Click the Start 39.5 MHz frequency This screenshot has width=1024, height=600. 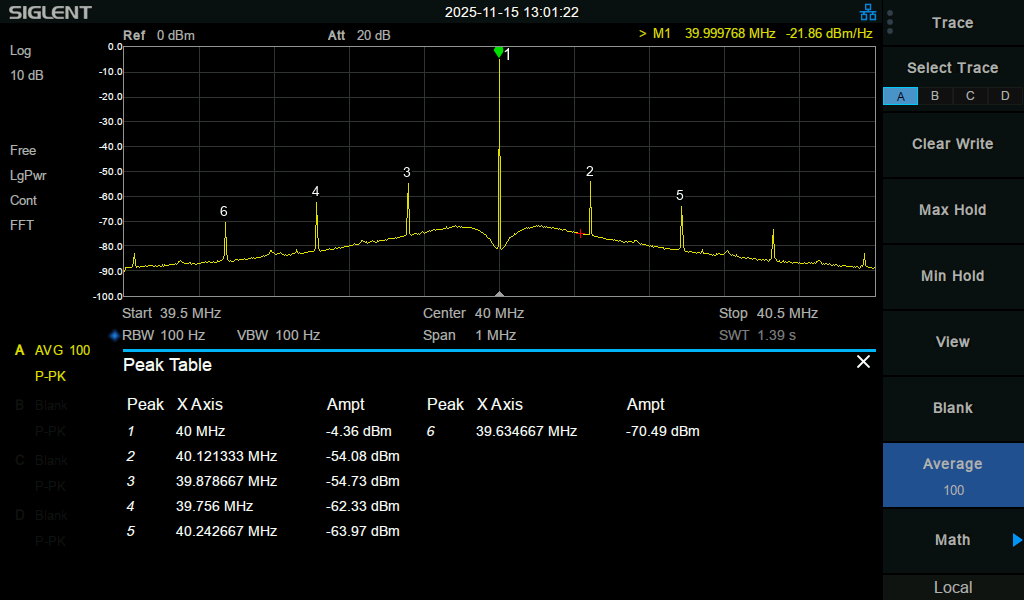tap(172, 313)
